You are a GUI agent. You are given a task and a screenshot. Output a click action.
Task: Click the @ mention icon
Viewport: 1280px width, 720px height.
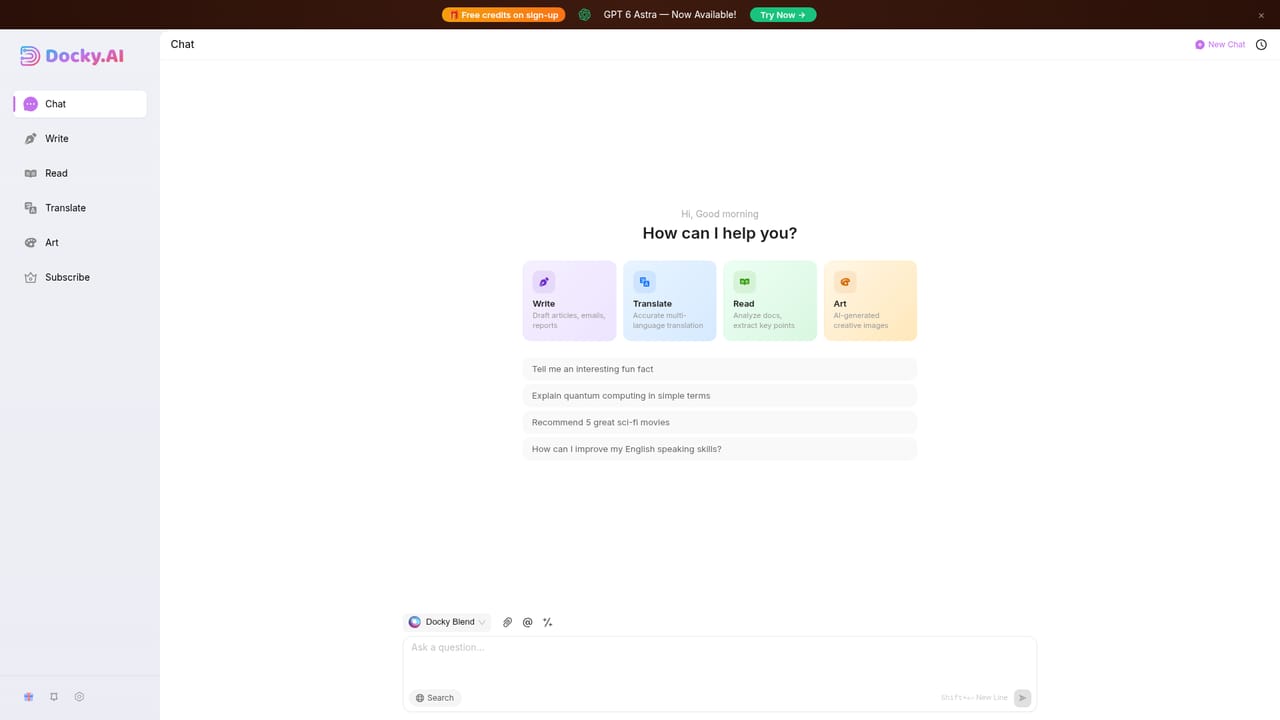(x=527, y=622)
